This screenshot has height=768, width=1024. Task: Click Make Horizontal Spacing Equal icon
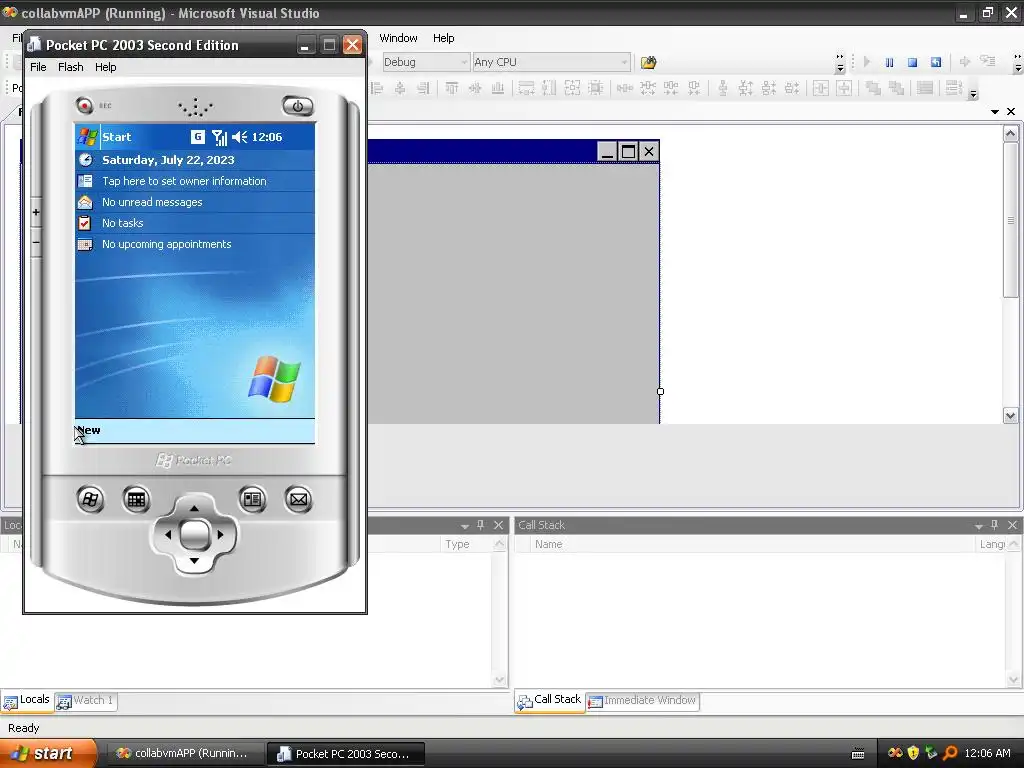pyautogui.click(x=625, y=88)
